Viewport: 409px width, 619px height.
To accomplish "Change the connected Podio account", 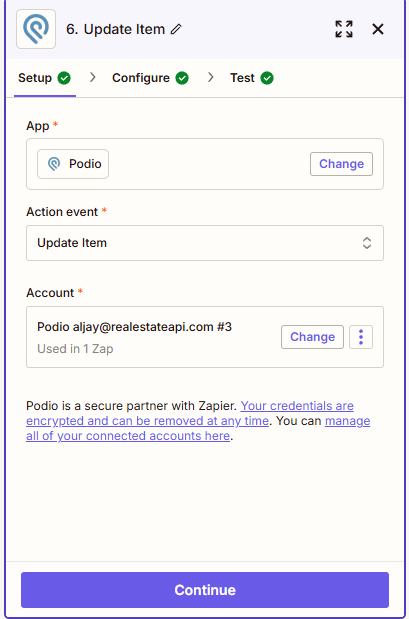I will click(x=312, y=337).
